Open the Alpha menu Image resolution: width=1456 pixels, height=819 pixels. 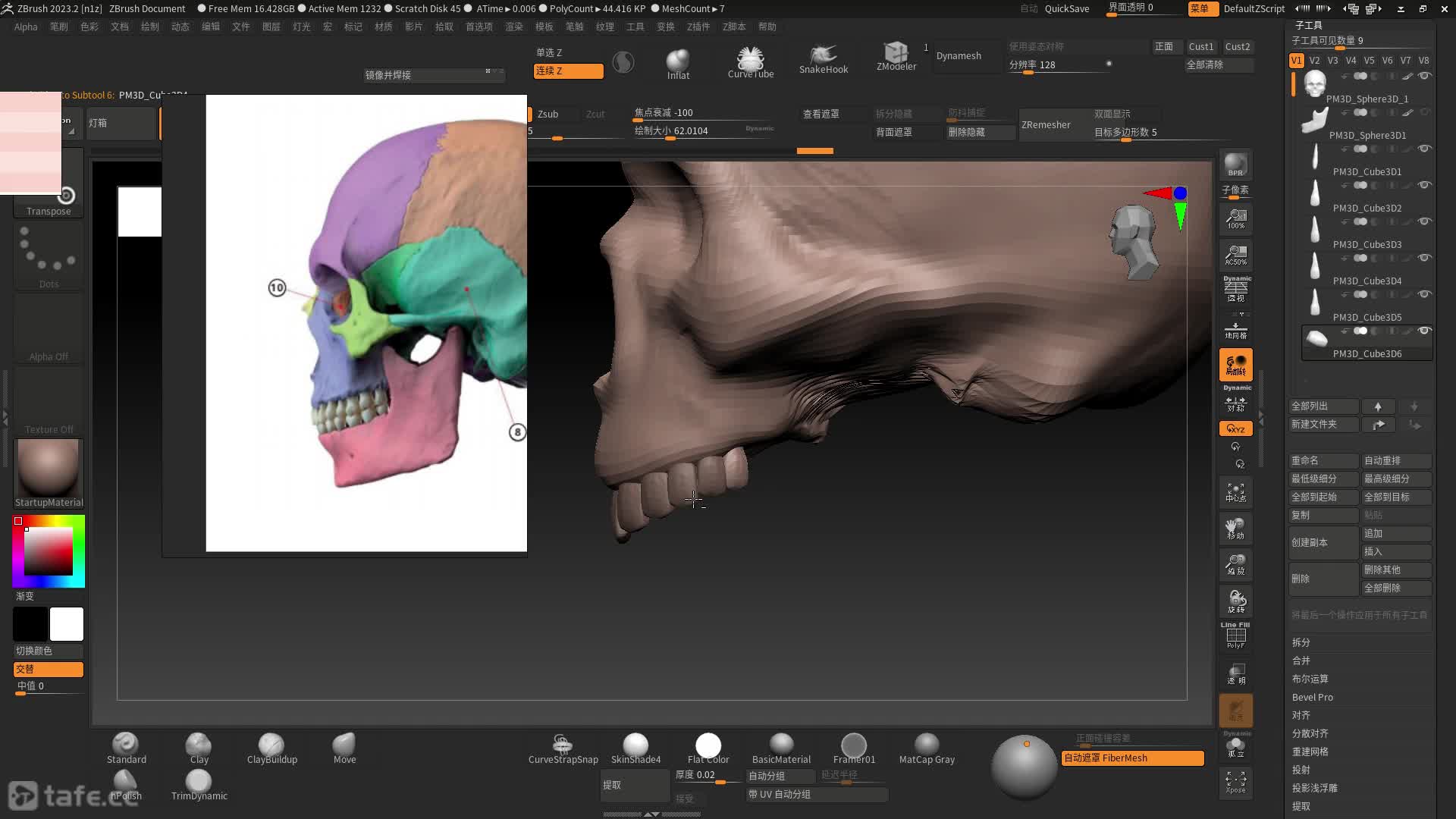click(x=26, y=27)
